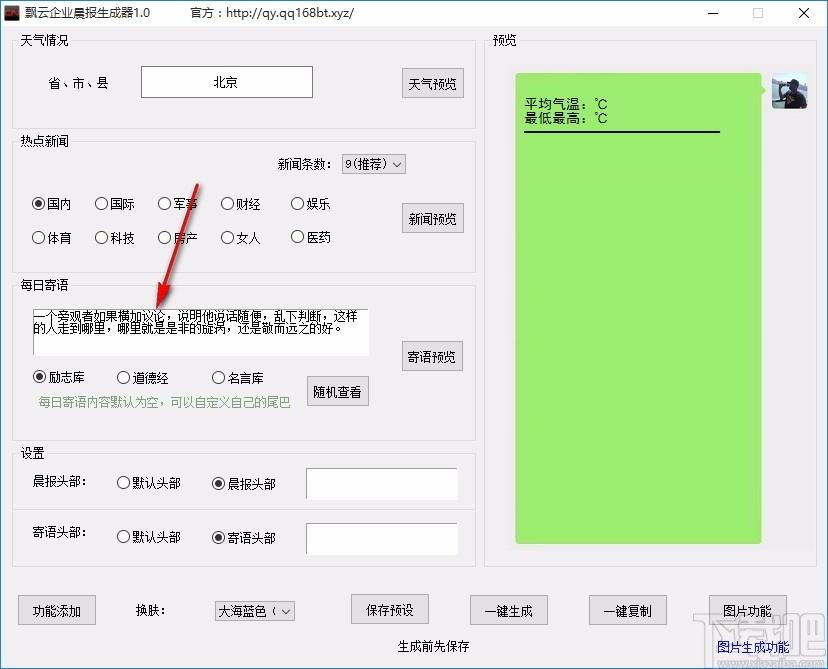Select the 体育 news category
828x669 pixels.
51,238
